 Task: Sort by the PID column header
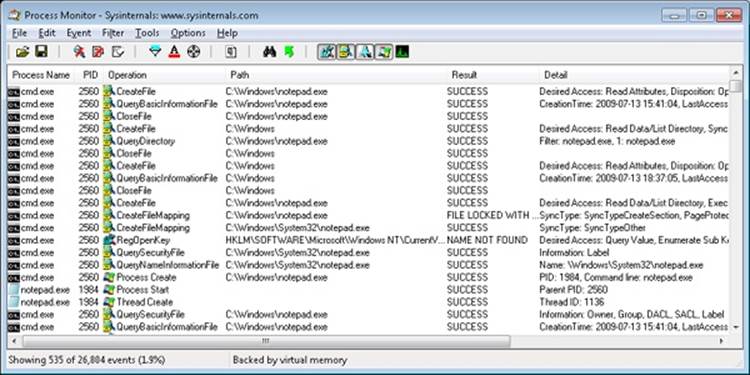(x=89, y=75)
